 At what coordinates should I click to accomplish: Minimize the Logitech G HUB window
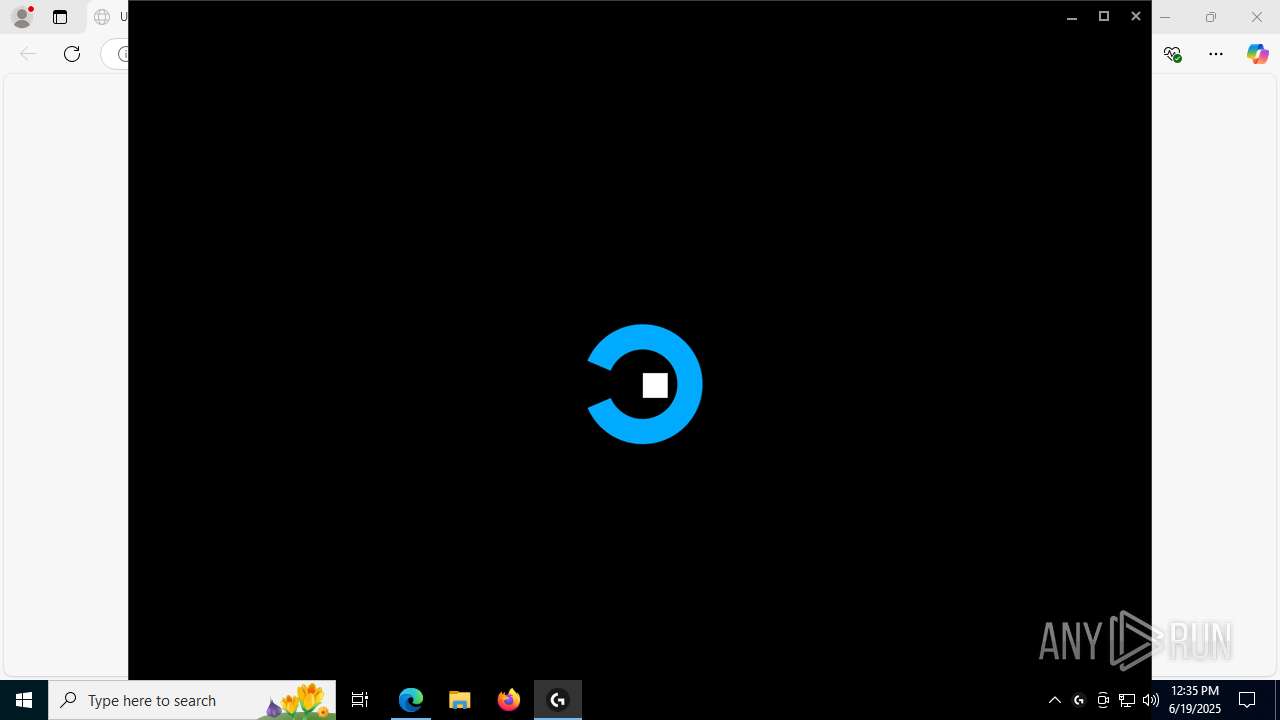(x=1072, y=16)
